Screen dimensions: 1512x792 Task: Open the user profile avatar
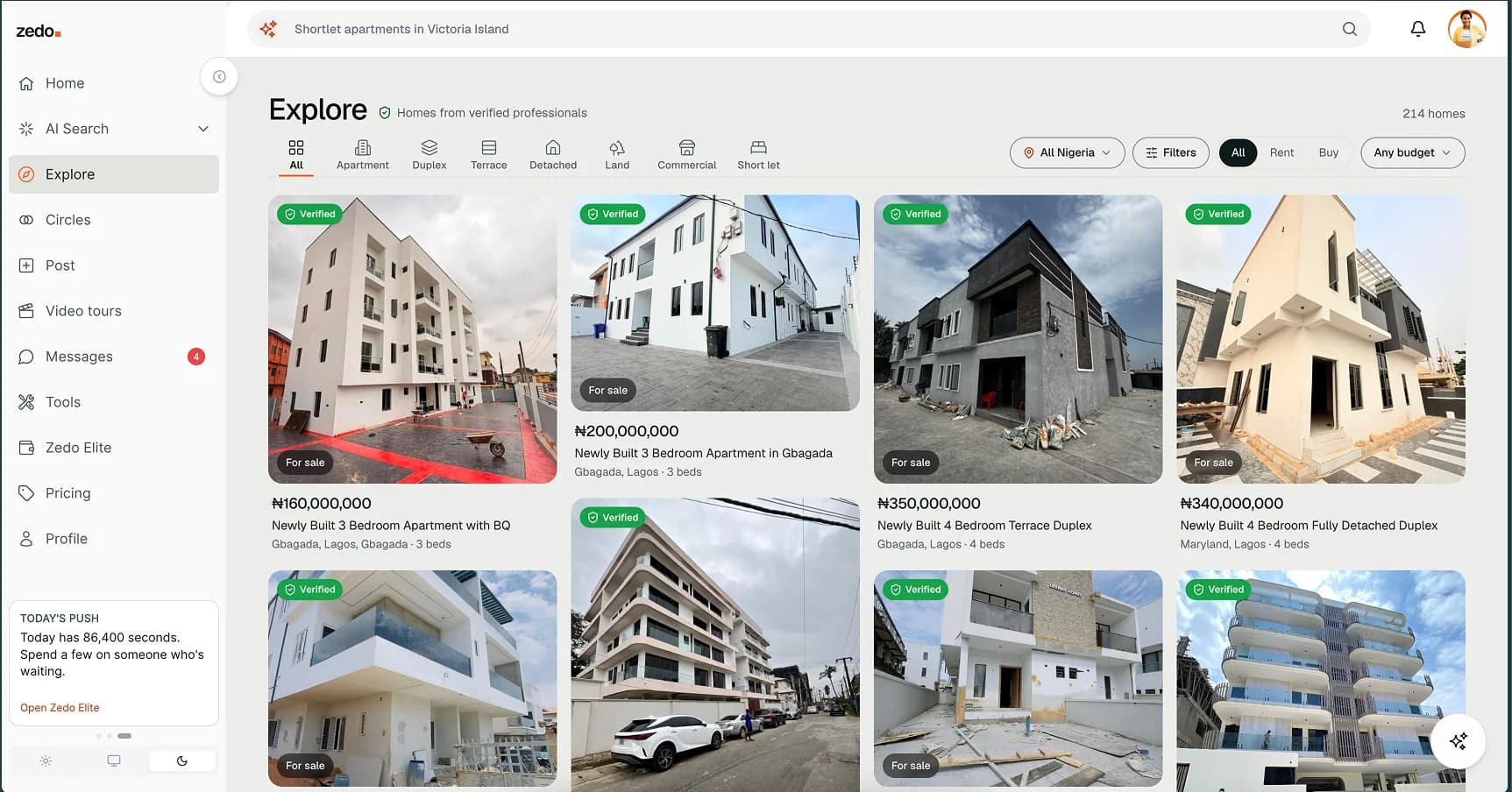[1466, 29]
